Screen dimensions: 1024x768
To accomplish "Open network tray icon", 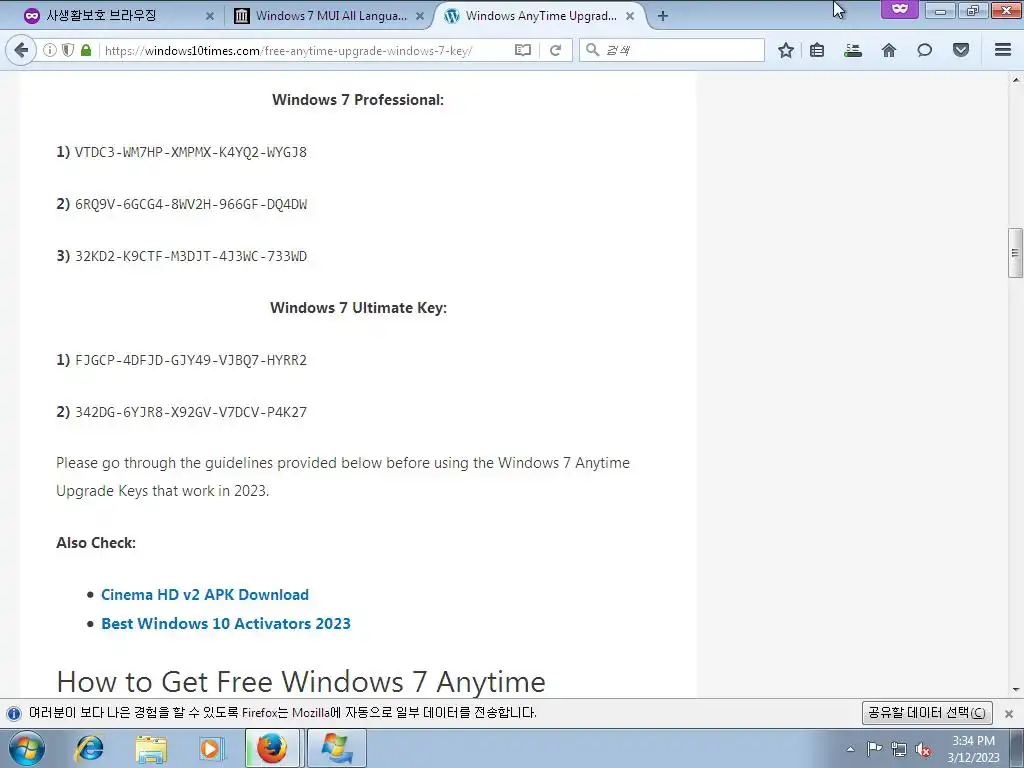I will coord(899,749).
